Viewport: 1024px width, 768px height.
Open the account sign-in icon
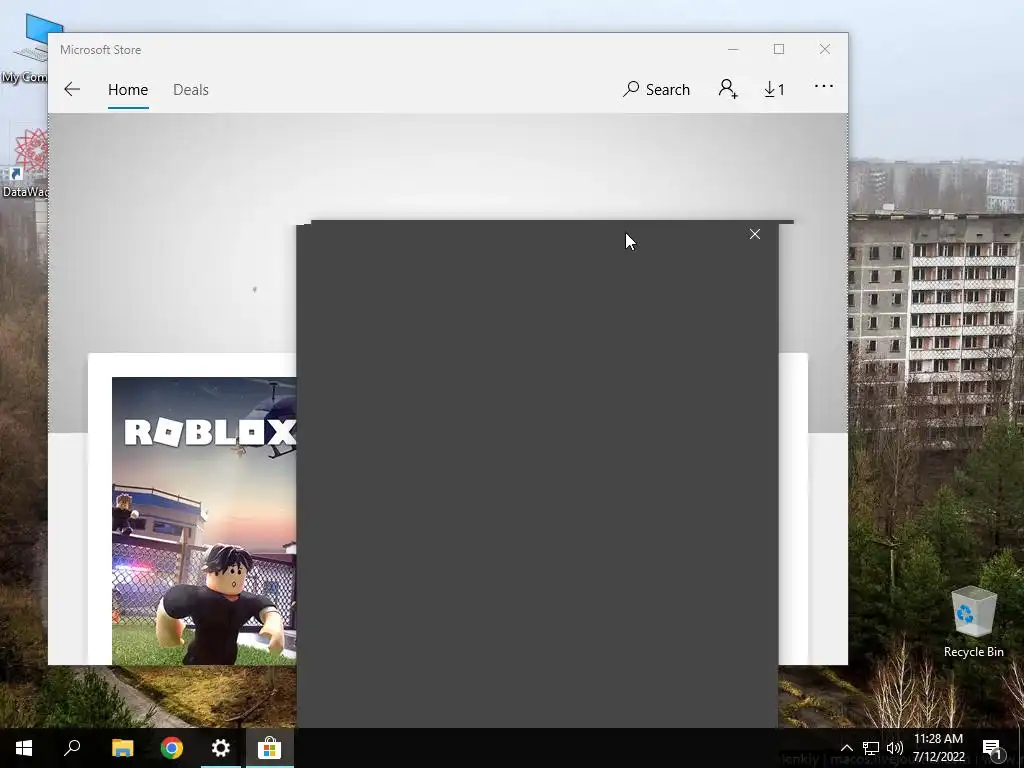coord(728,89)
